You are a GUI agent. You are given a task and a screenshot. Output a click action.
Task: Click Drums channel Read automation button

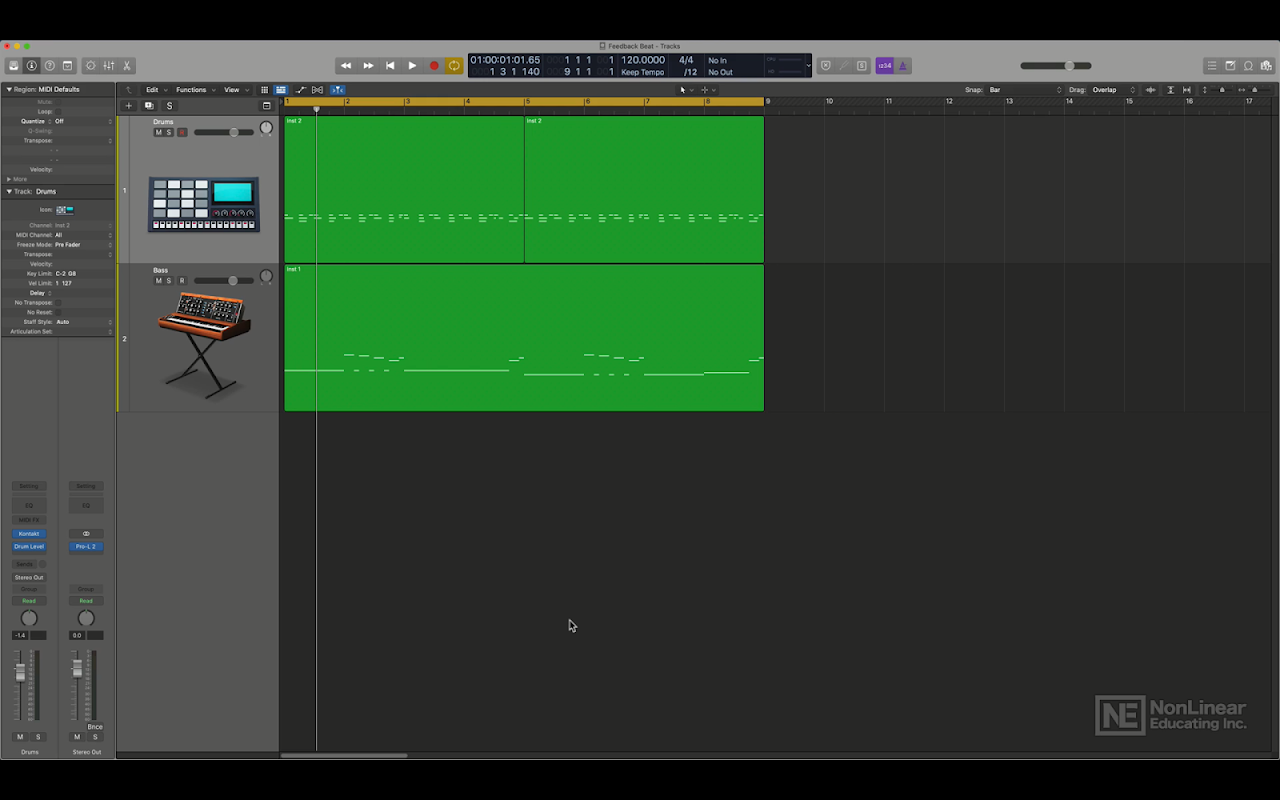(29, 601)
